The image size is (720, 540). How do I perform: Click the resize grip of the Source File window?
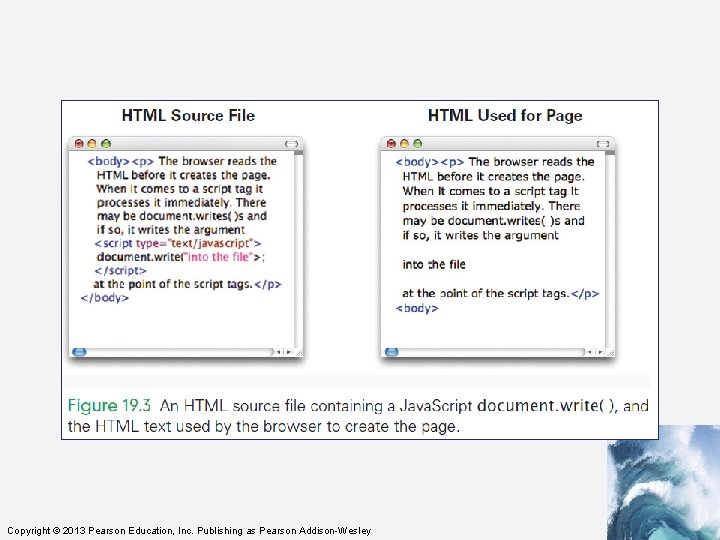coord(299,352)
